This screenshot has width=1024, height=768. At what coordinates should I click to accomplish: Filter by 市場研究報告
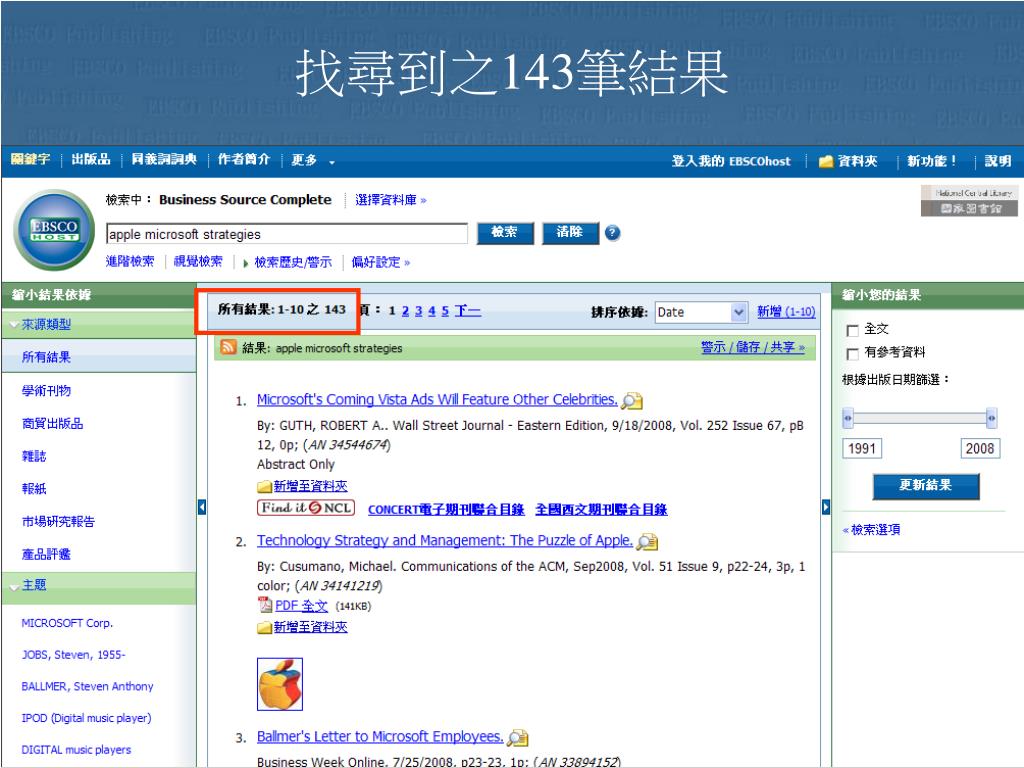click(58, 521)
